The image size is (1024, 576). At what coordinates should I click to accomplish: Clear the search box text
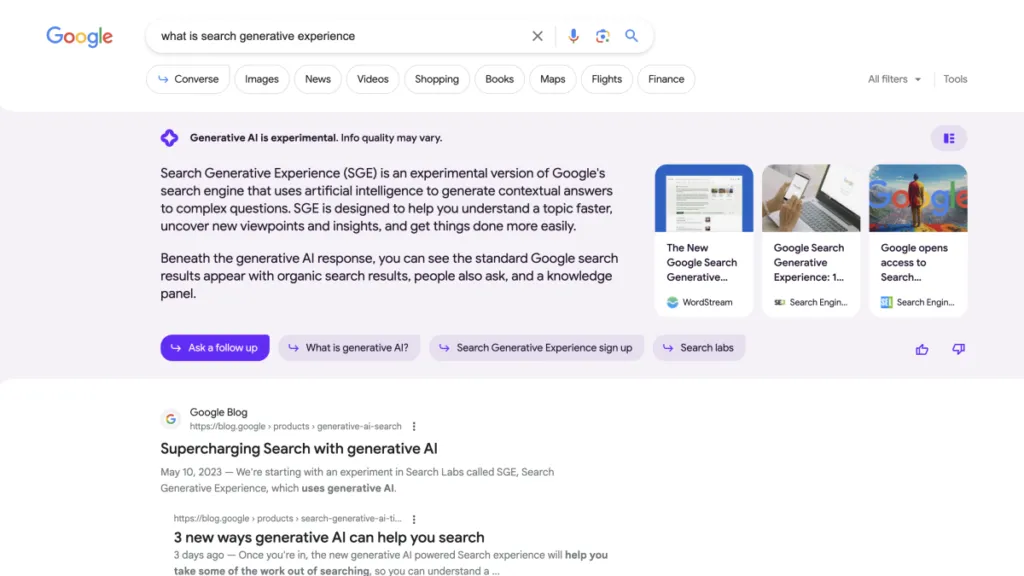click(x=537, y=36)
